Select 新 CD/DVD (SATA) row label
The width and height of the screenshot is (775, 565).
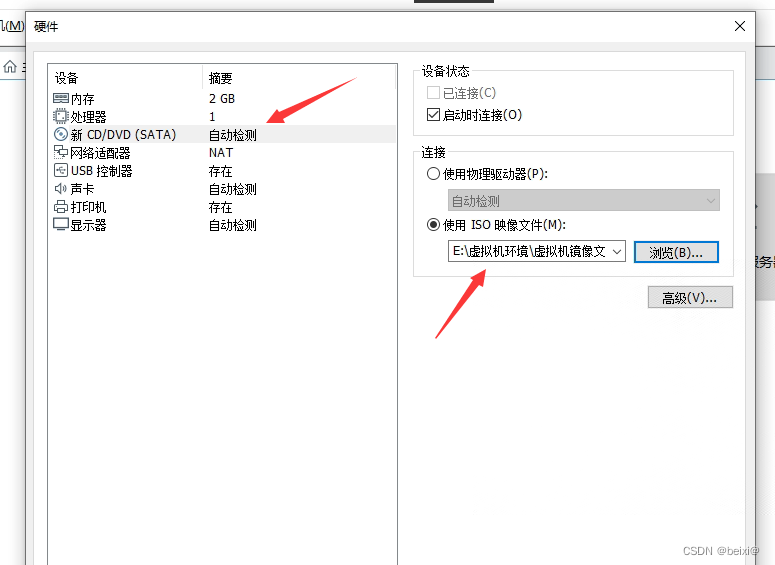tap(123, 135)
